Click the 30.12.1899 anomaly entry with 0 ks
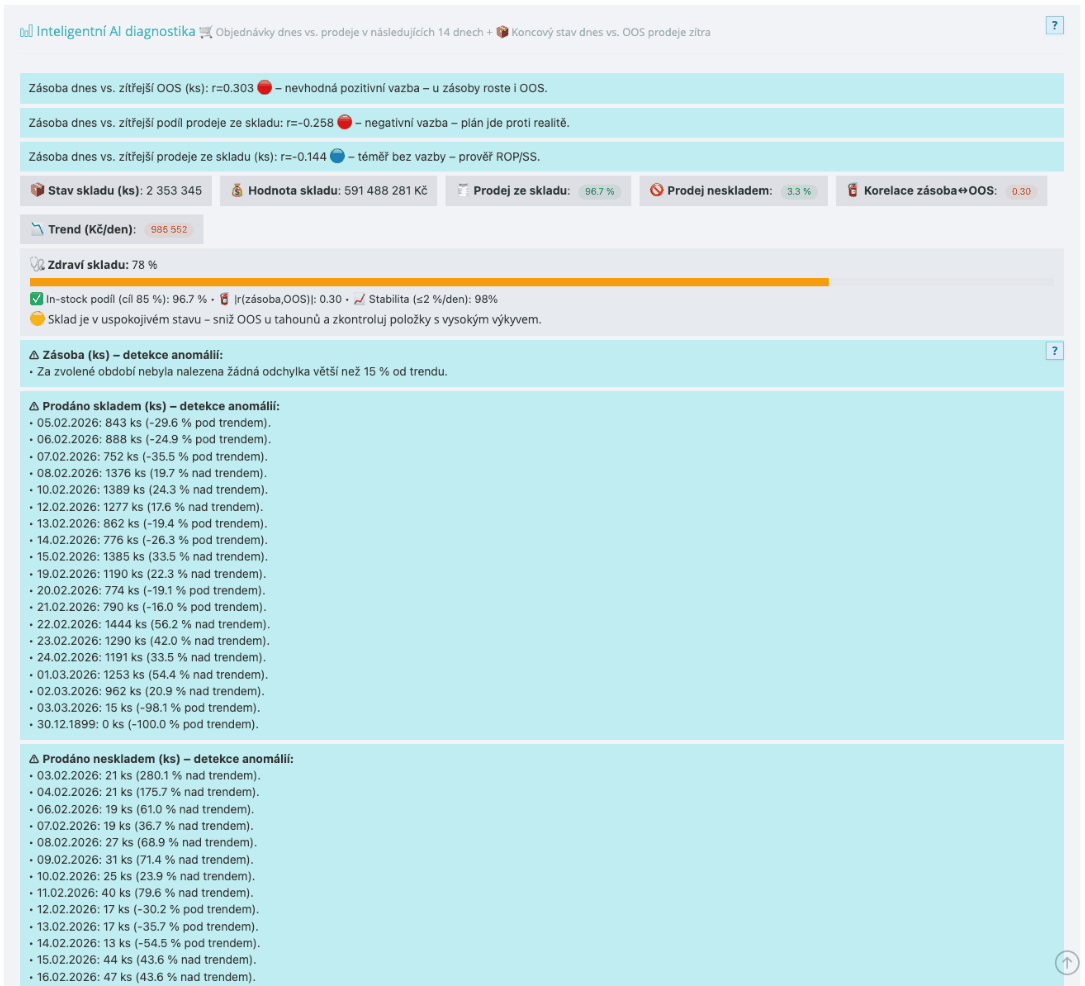The height and width of the screenshot is (986, 1085). tap(144, 724)
